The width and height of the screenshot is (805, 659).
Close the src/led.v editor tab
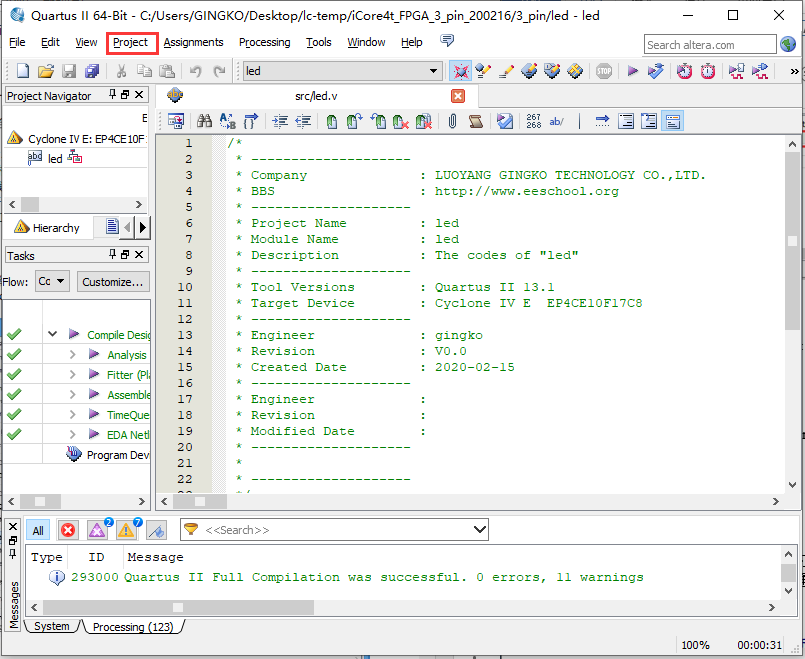click(458, 96)
